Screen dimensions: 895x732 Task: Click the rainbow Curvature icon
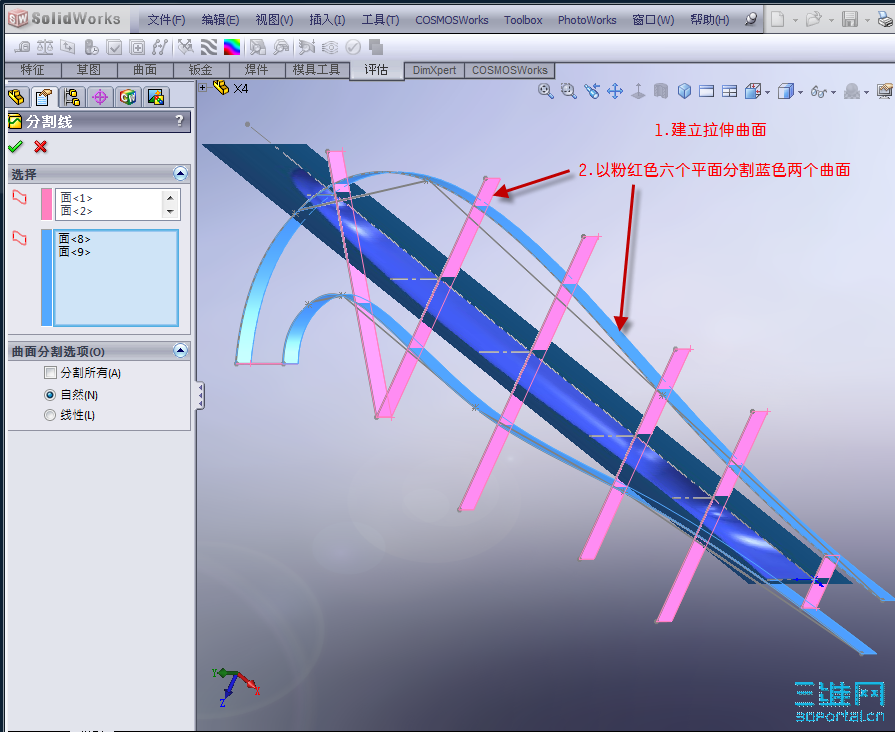pos(232,47)
